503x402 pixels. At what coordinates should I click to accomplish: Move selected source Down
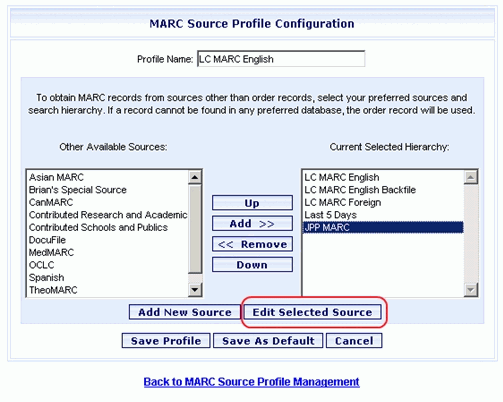[x=252, y=265]
